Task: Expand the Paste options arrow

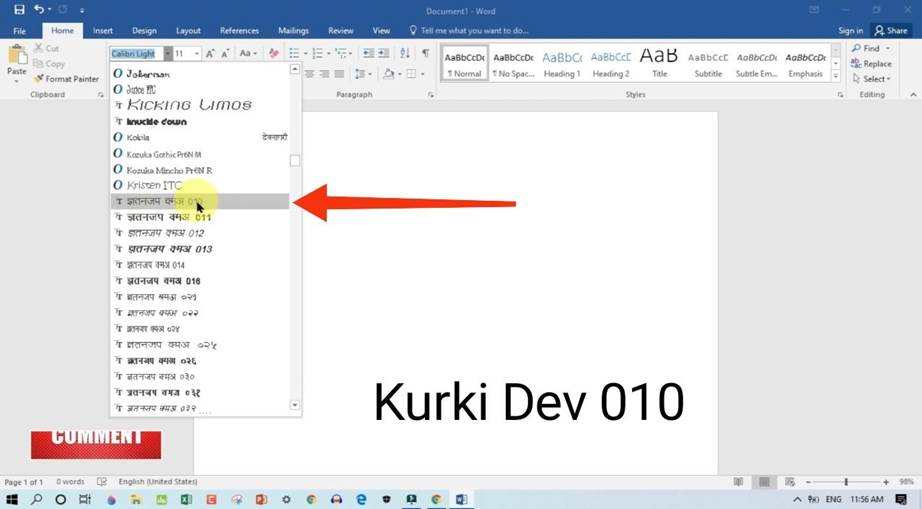Action: [16, 80]
